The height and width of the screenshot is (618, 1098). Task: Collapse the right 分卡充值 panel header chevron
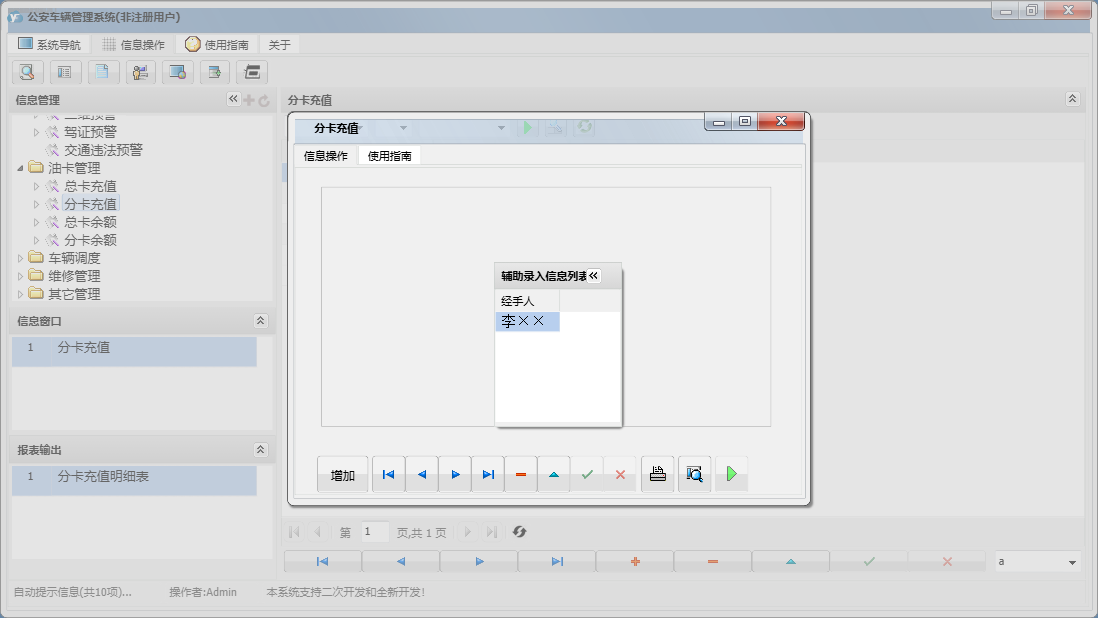(1073, 99)
